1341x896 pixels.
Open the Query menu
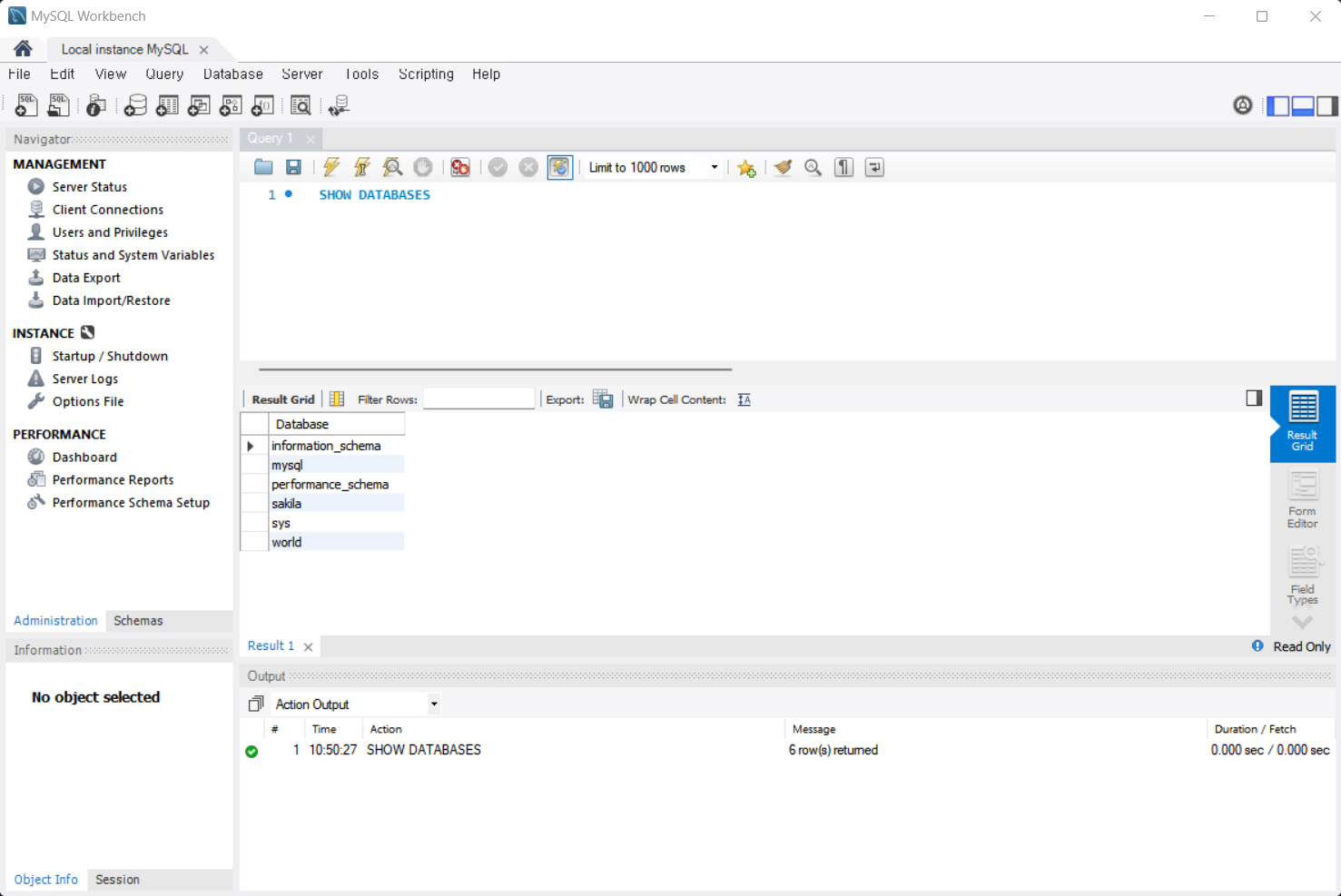[x=164, y=74]
